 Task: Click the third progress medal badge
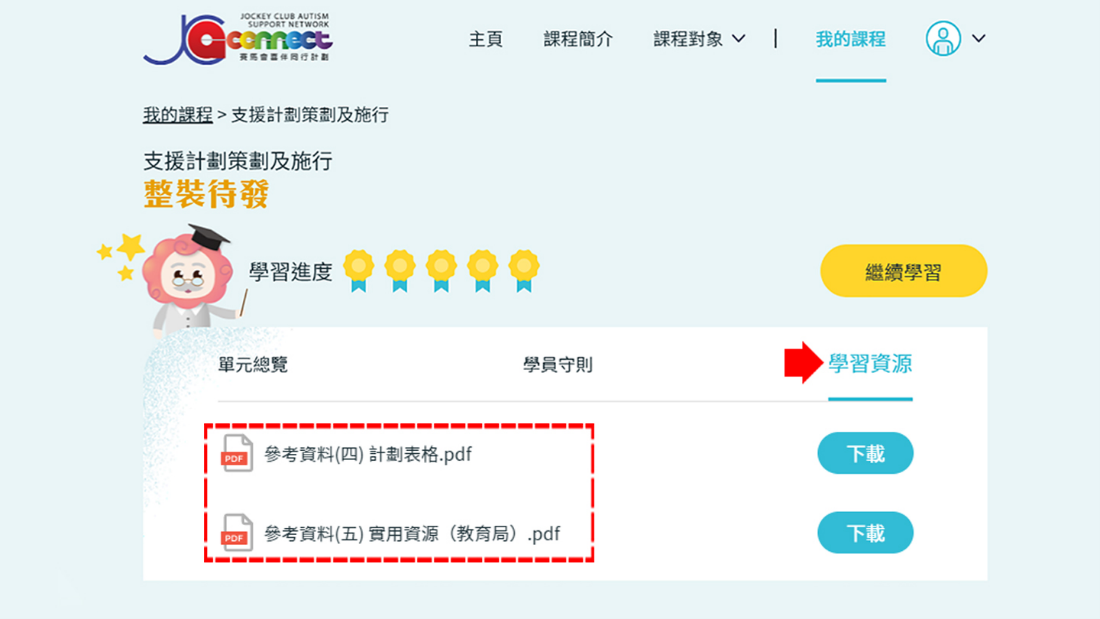441,271
